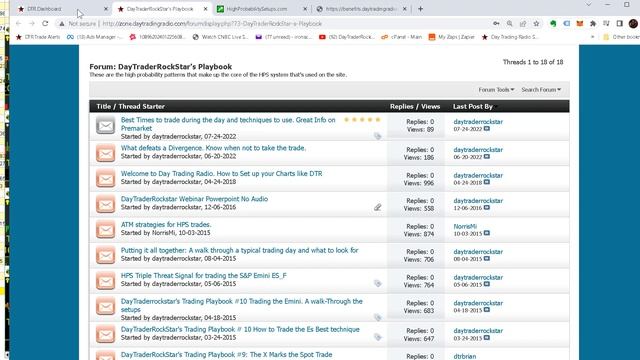Image resolution: width=640 pixels, height=360 pixels.
Task: Open ATM strategies for HPS trades thread
Action: (166, 224)
